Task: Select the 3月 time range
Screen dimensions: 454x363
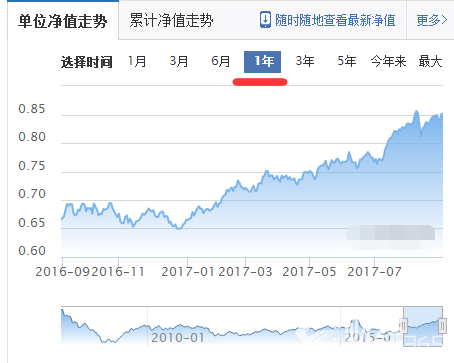Action: (x=179, y=61)
